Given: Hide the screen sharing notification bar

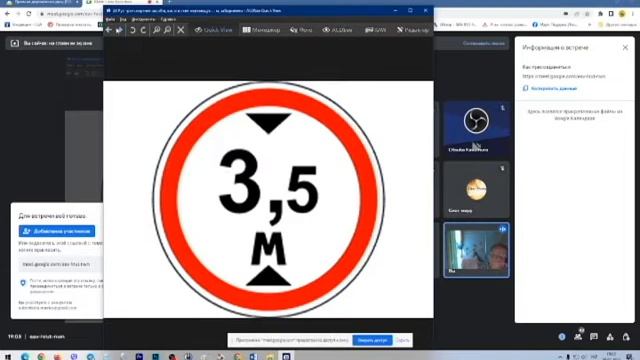Looking at the screenshot, I should (402, 340).
